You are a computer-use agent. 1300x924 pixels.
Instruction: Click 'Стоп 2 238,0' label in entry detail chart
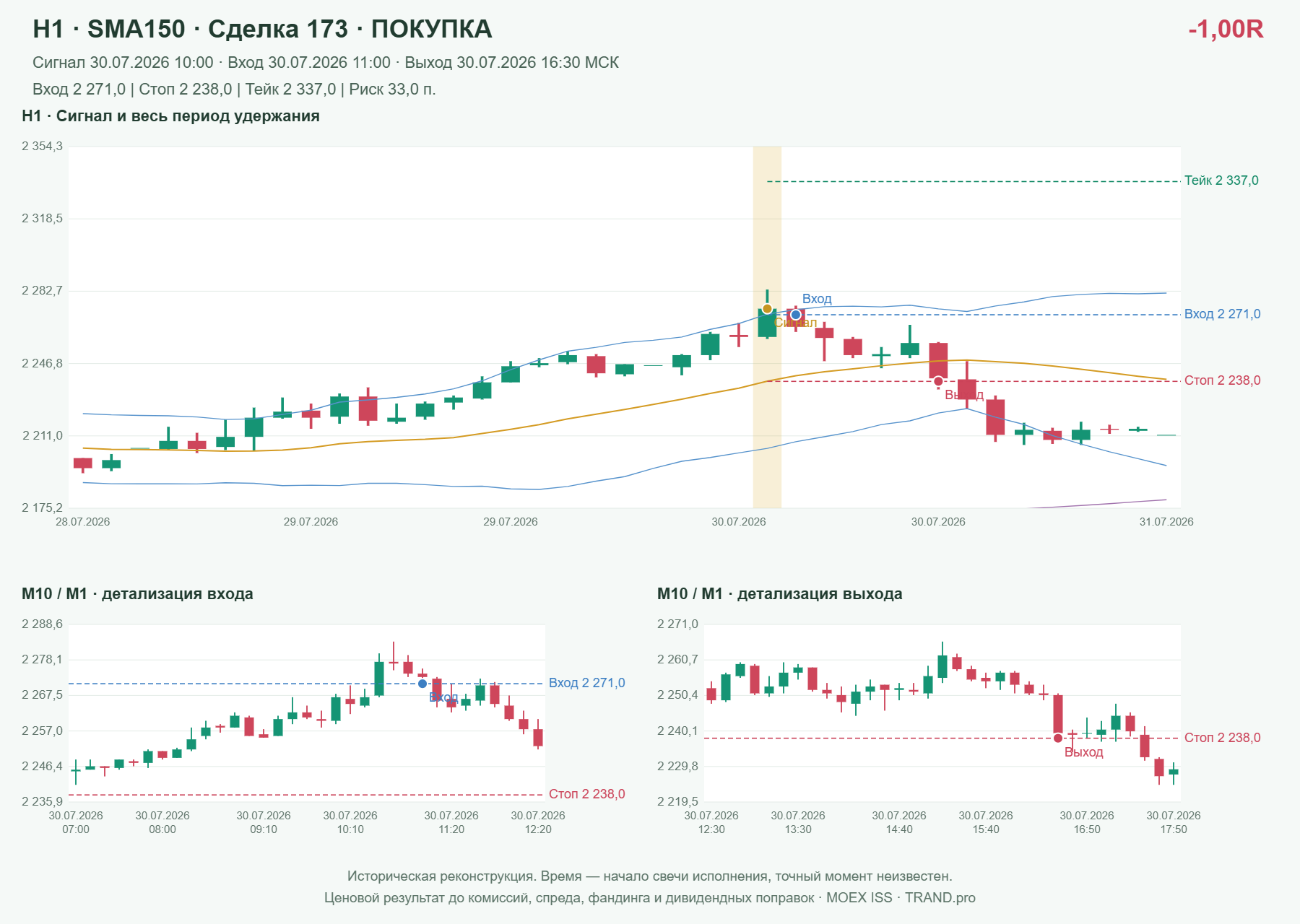[586, 794]
